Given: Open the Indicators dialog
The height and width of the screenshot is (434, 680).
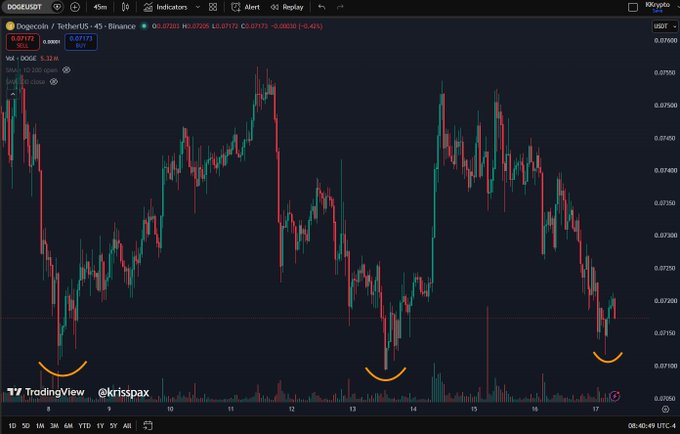Looking at the screenshot, I should [x=165, y=7].
